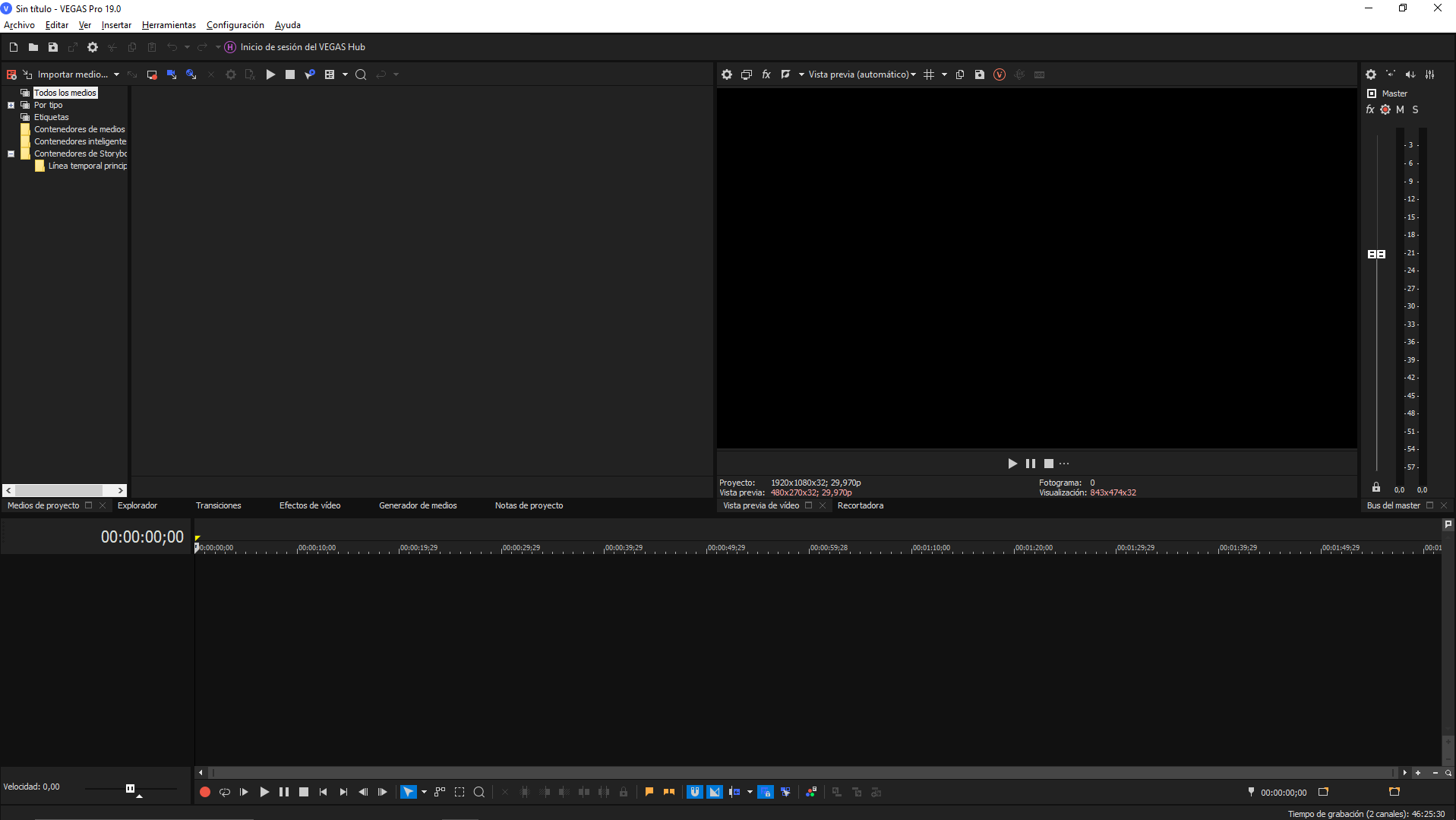The width and height of the screenshot is (1456, 820).
Task: Toggle automatic crossfades icon
Action: pyautogui.click(x=715, y=792)
